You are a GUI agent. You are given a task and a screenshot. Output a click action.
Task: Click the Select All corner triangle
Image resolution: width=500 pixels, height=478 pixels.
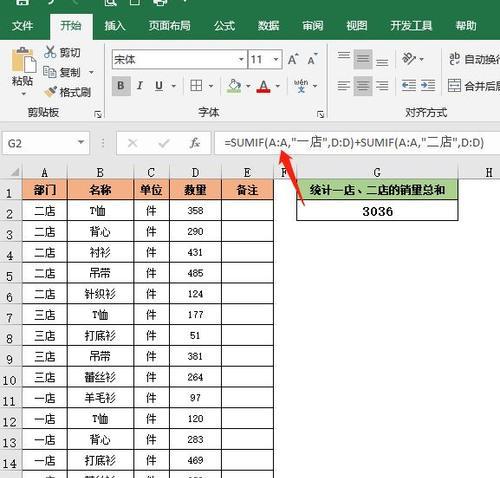pos(14,172)
